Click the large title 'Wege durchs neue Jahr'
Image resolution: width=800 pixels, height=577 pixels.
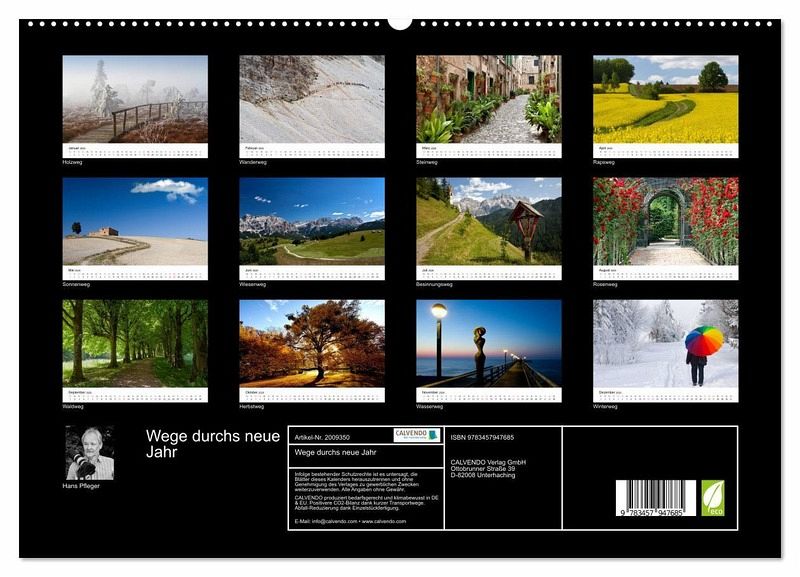click(x=213, y=444)
